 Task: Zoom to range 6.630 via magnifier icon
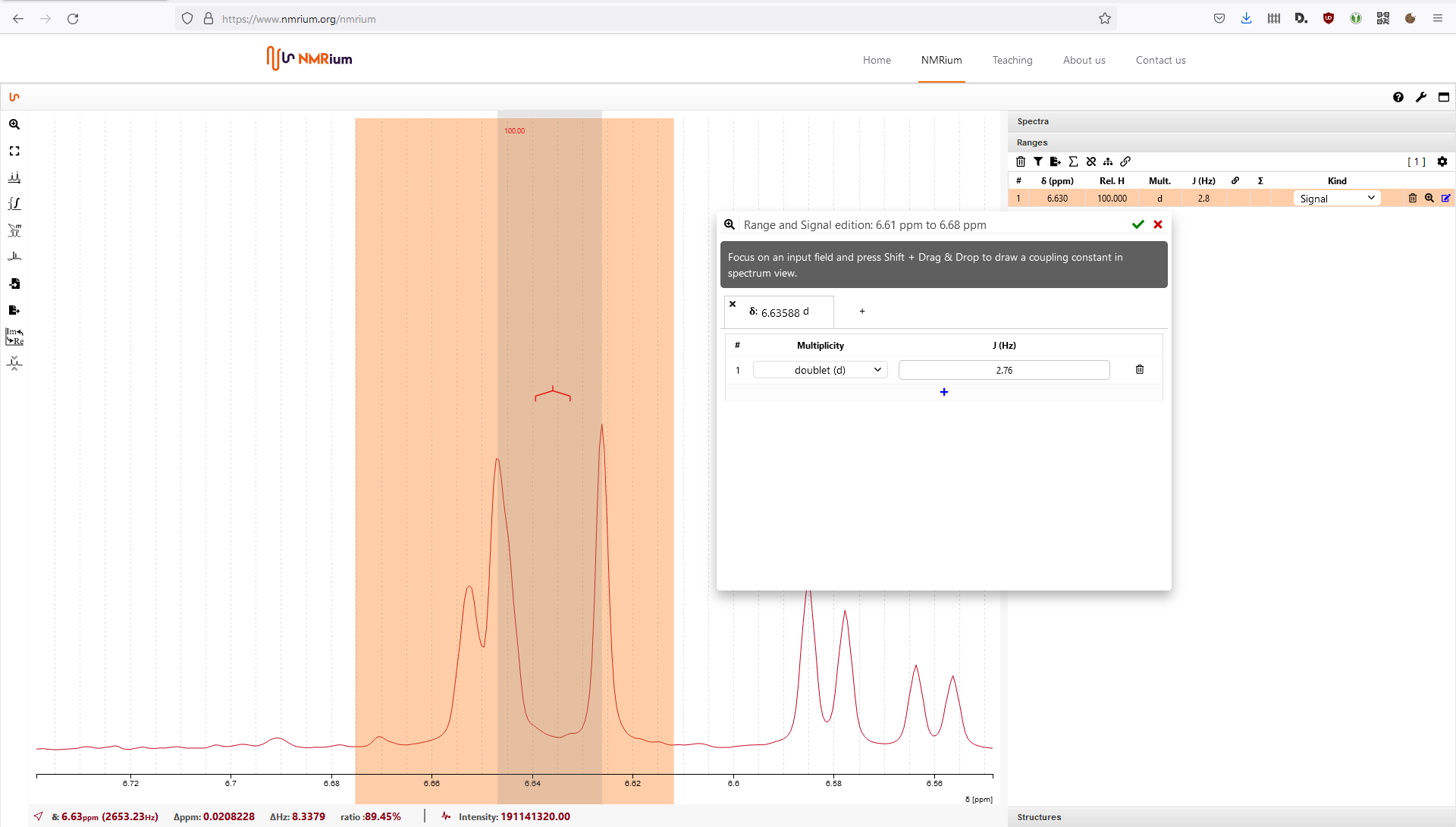tap(1429, 198)
